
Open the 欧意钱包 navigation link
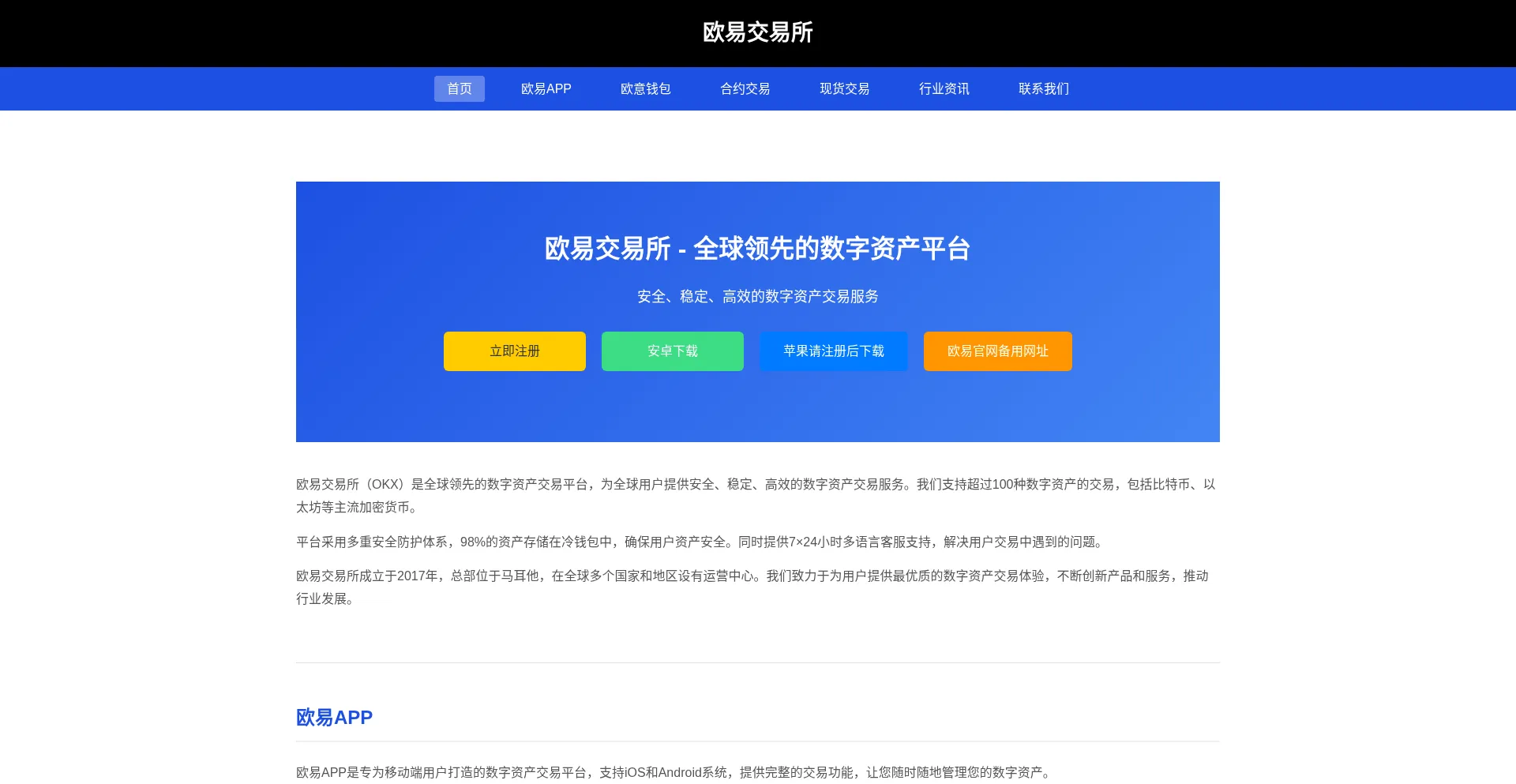pyautogui.click(x=645, y=88)
